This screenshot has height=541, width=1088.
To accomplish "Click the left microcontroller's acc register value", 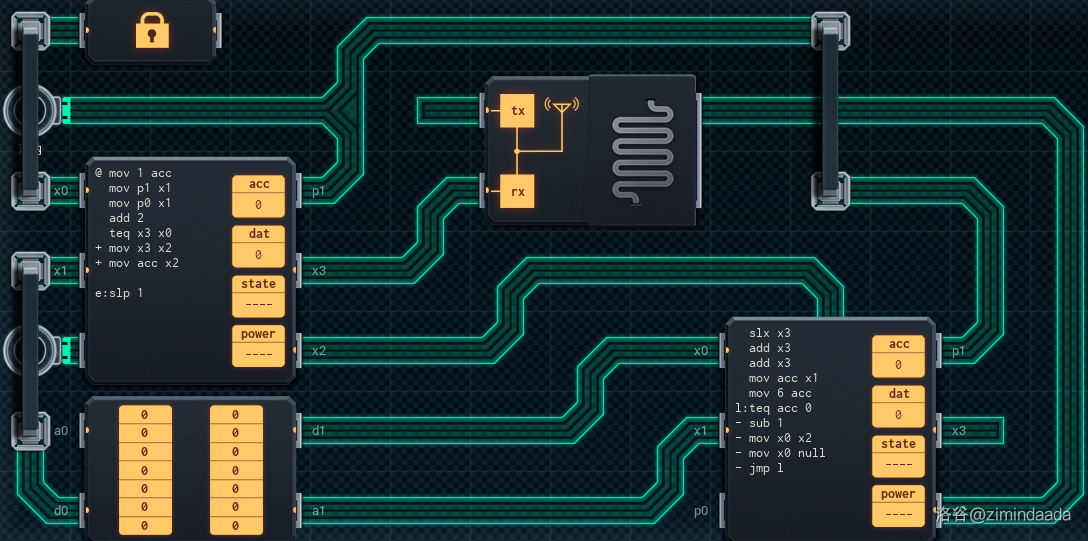I will pos(259,205).
